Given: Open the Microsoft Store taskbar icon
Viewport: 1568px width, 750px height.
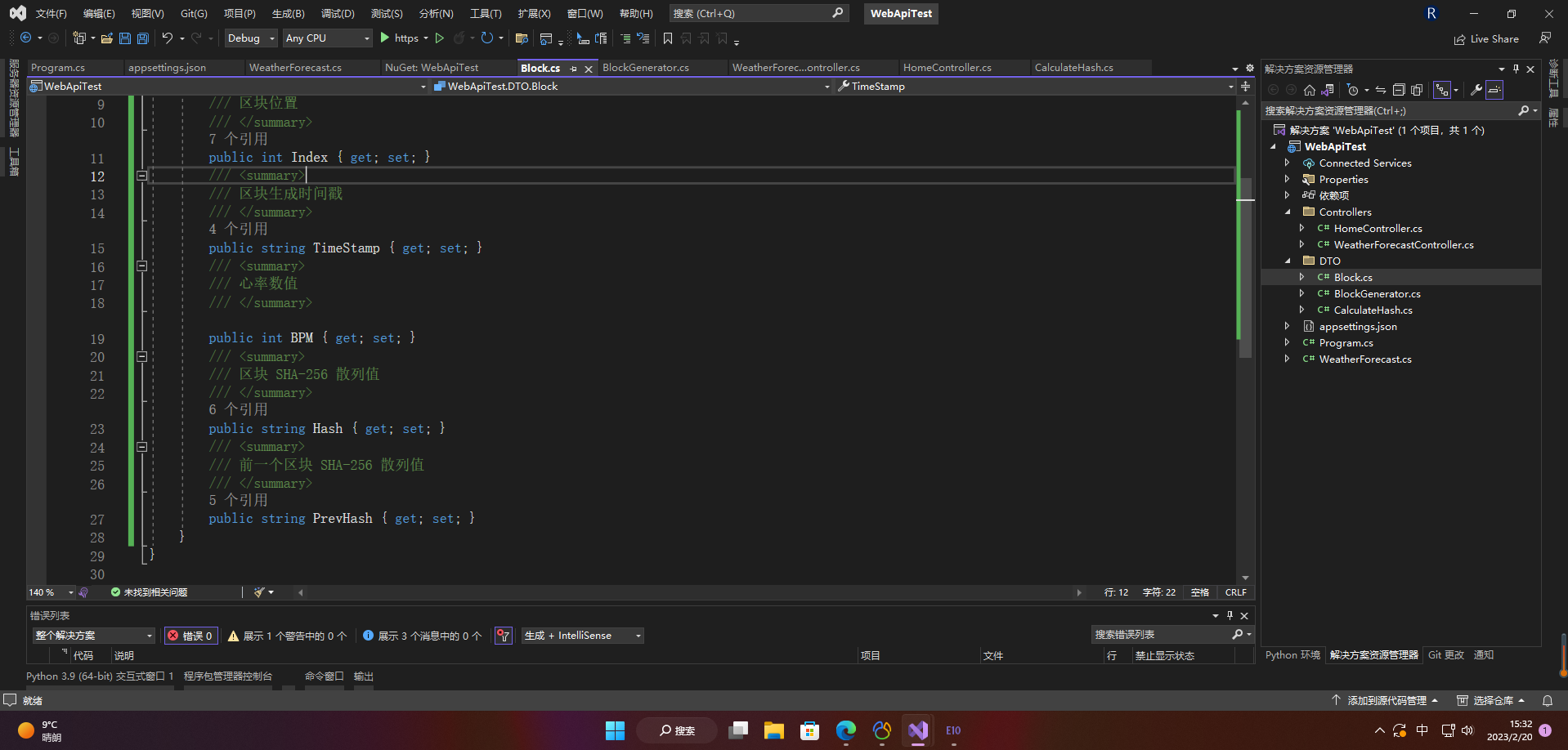Looking at the screenshot, I should 810,730.
